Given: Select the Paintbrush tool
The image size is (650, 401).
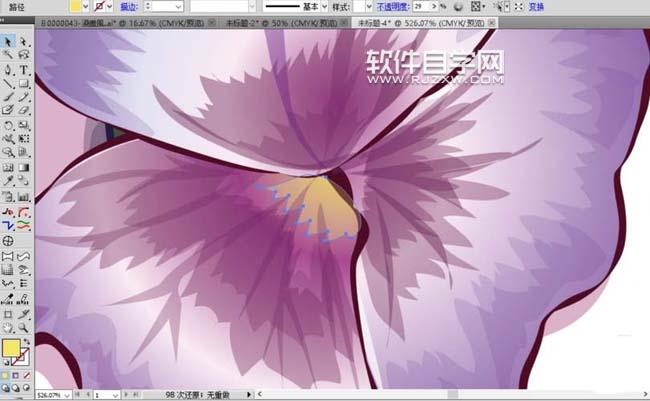Looking at the screenshot, I should click(x=8, y=97).
